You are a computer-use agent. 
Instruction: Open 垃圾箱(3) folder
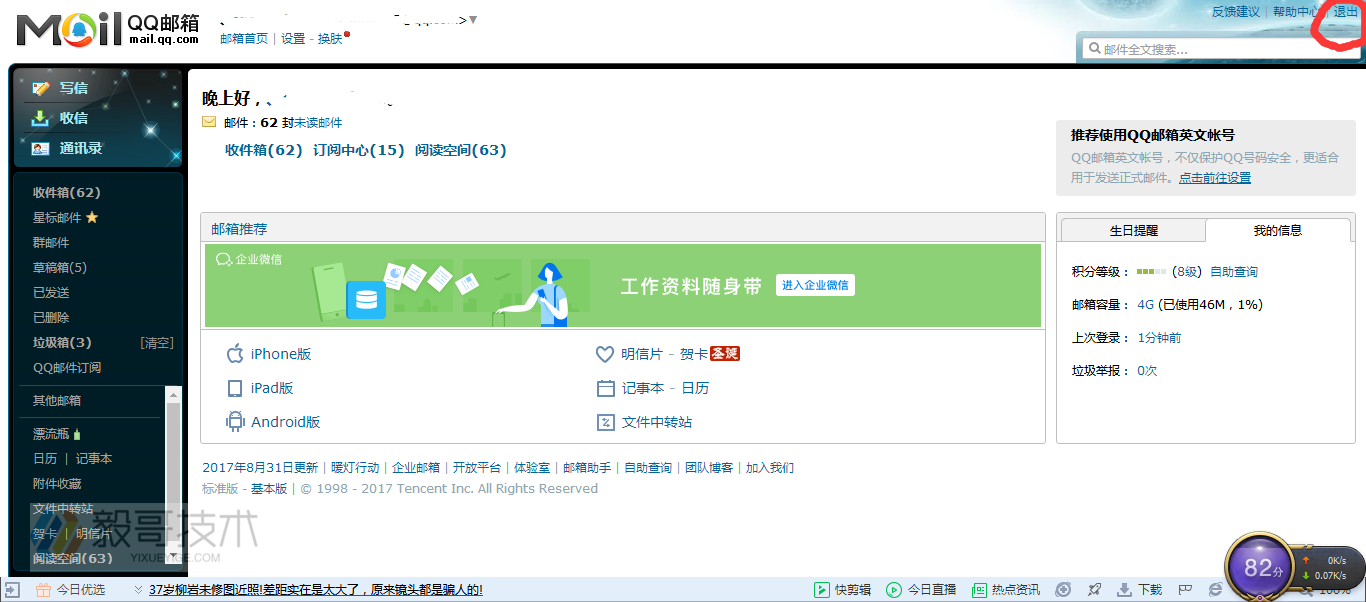click(x=62, y=342)
